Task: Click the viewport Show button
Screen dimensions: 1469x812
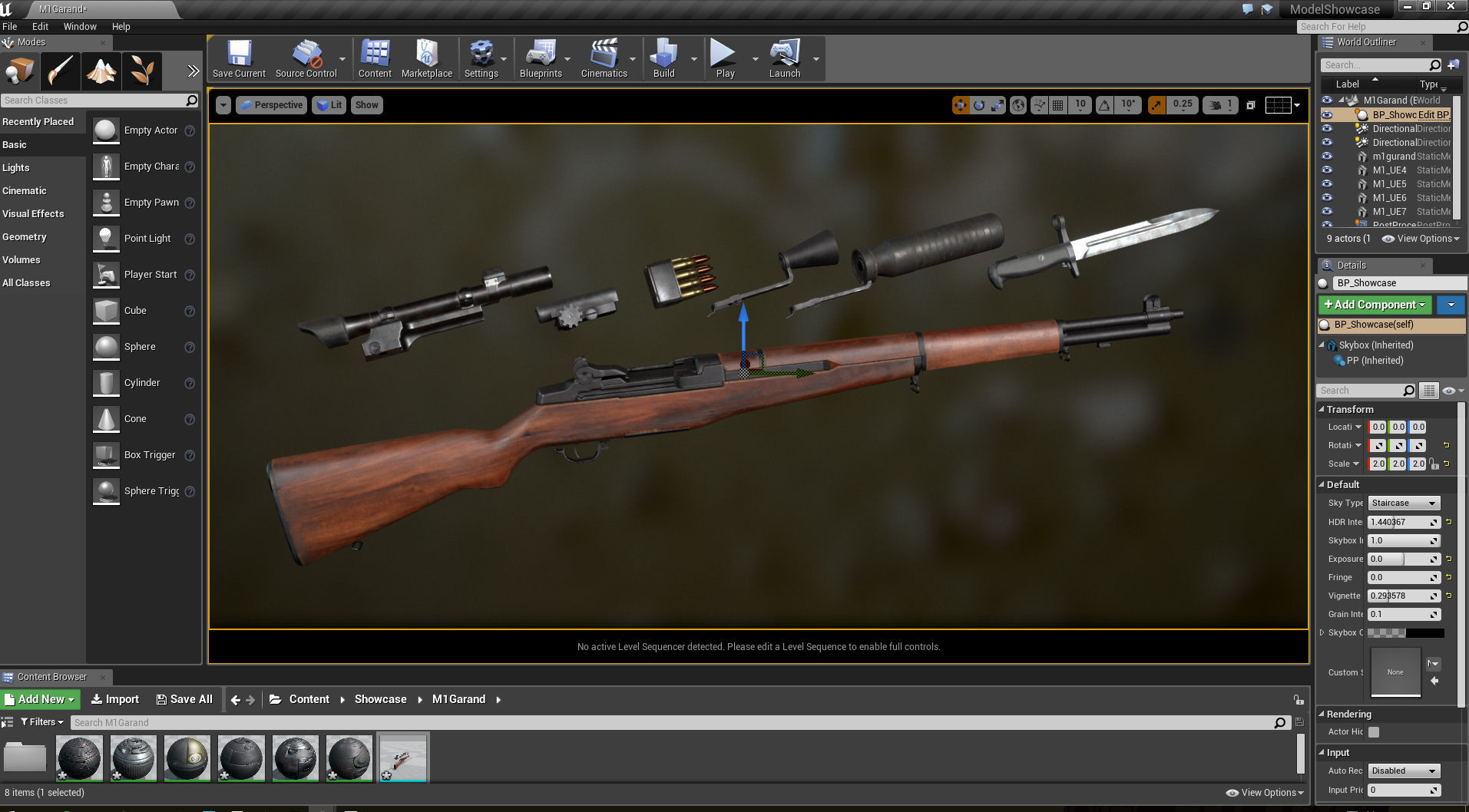Action: [367, 105]
